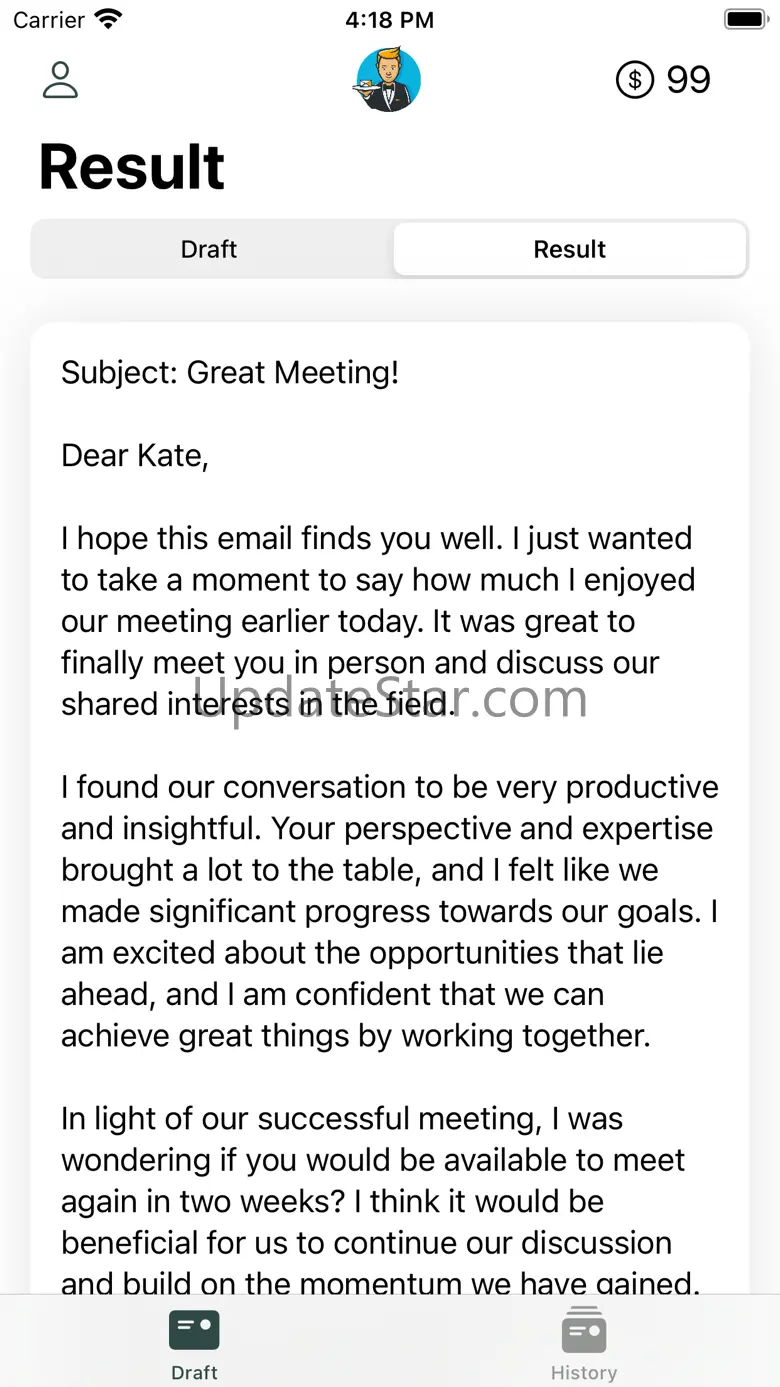Open the History tab icon

point(584,1331)
